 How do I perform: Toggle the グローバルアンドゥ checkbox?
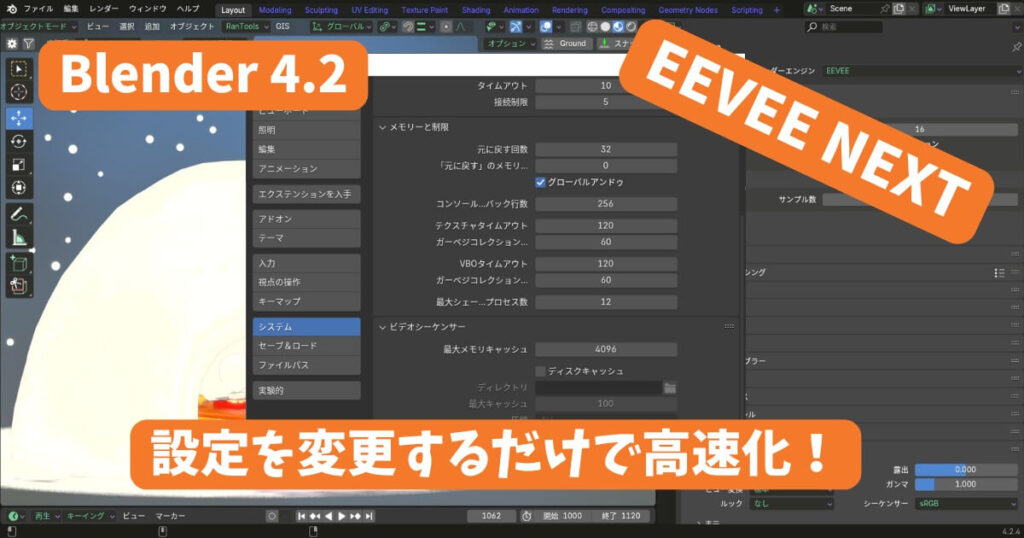click(x=540, y=182)
